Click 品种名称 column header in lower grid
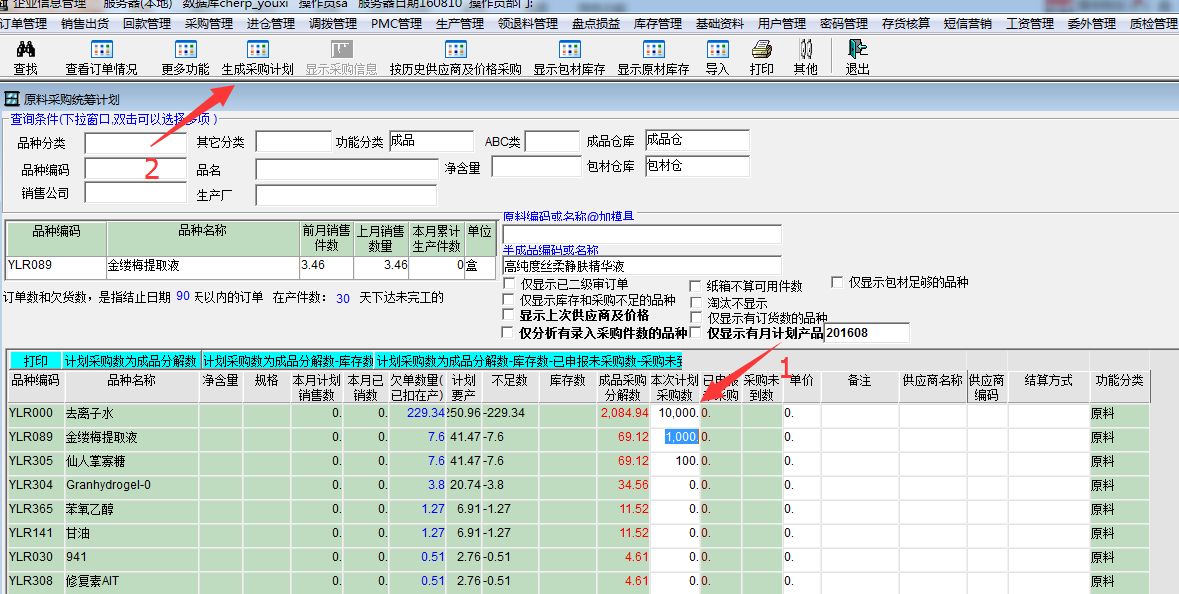 click(132, 387)
